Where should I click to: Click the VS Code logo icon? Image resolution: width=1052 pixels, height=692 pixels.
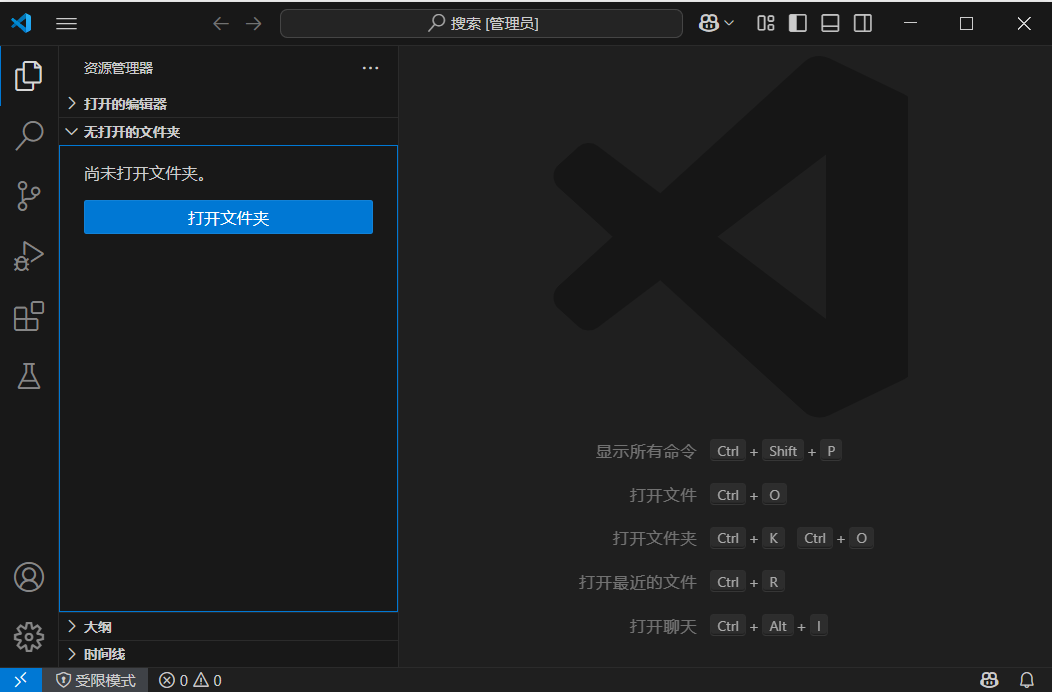(21, 23)
